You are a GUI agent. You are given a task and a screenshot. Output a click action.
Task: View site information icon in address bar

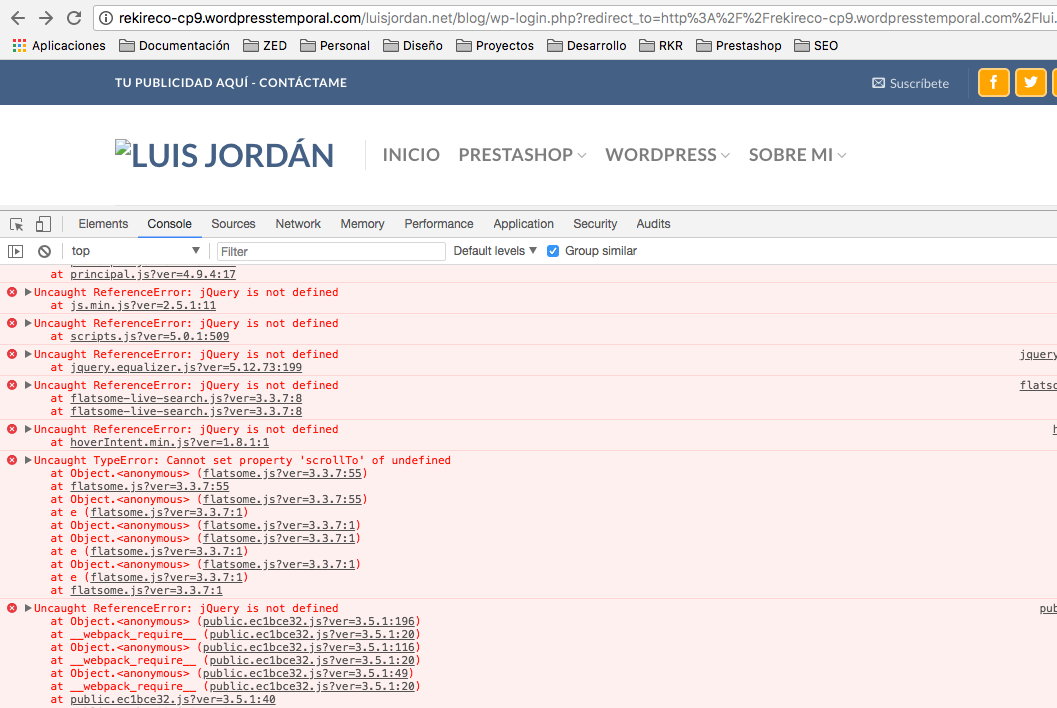(106, 18)
